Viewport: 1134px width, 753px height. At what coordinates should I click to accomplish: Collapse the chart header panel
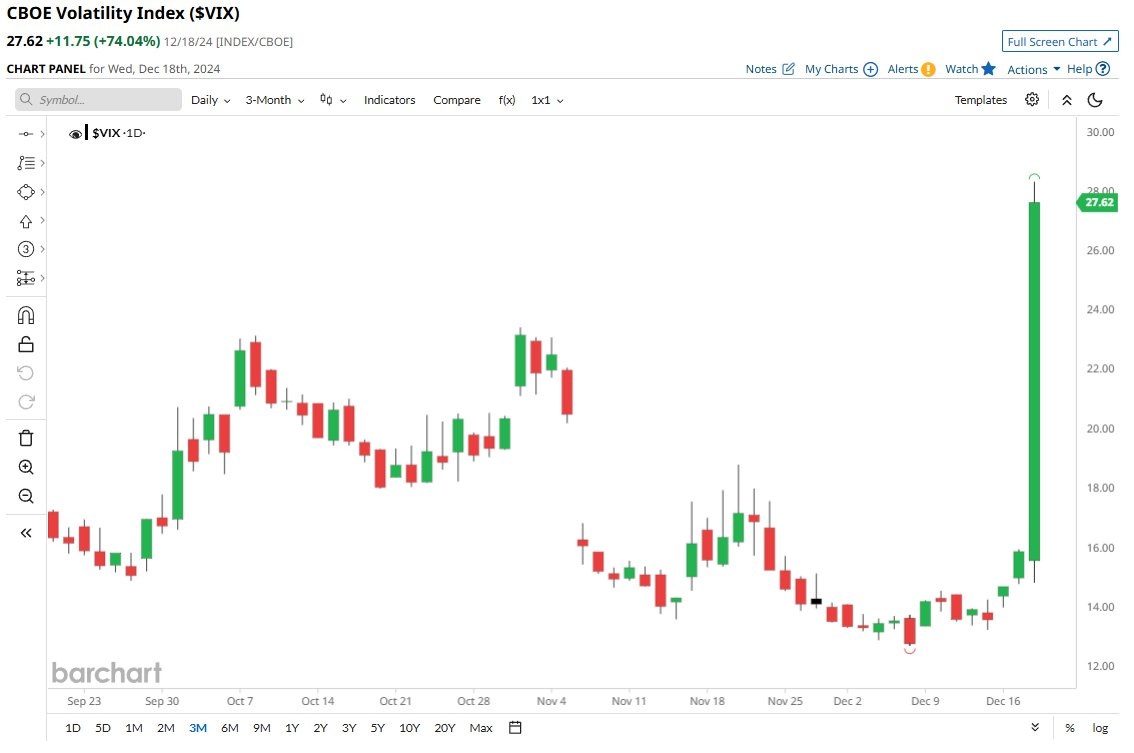point(1067,101)
